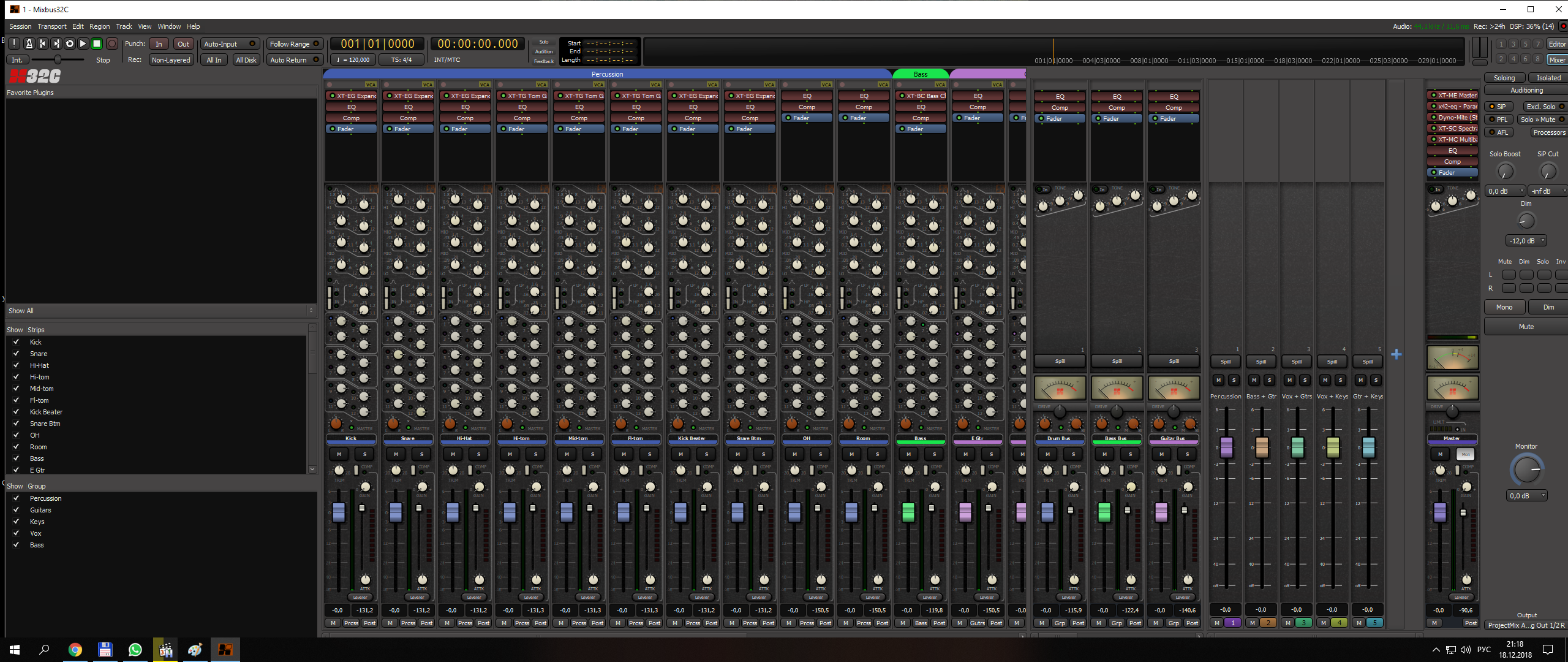Click the Monitor level knob
The height and width of the screenshot is (662, 1568).
(1526, 470)
